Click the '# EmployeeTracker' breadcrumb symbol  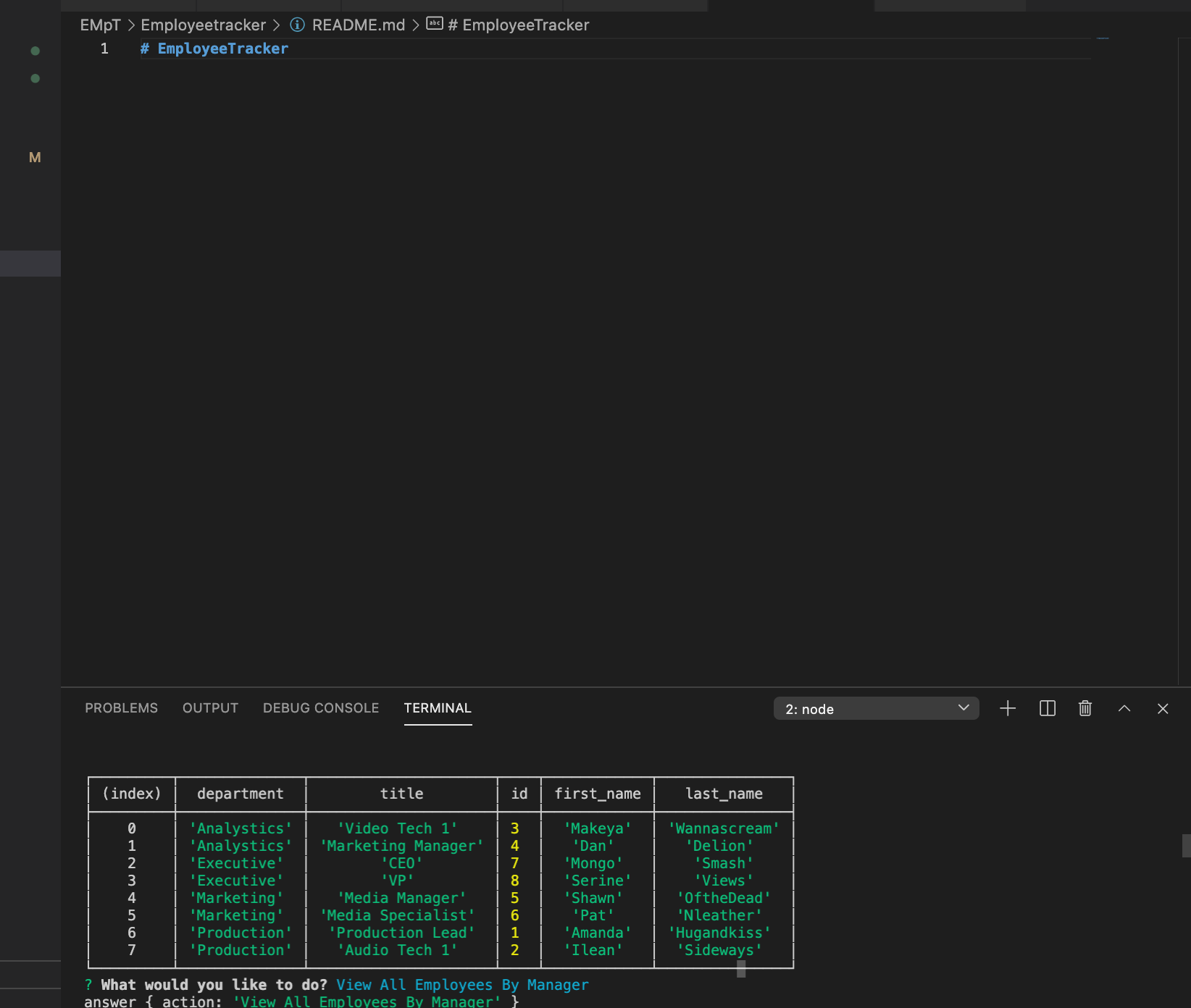(x=519, y=25)
